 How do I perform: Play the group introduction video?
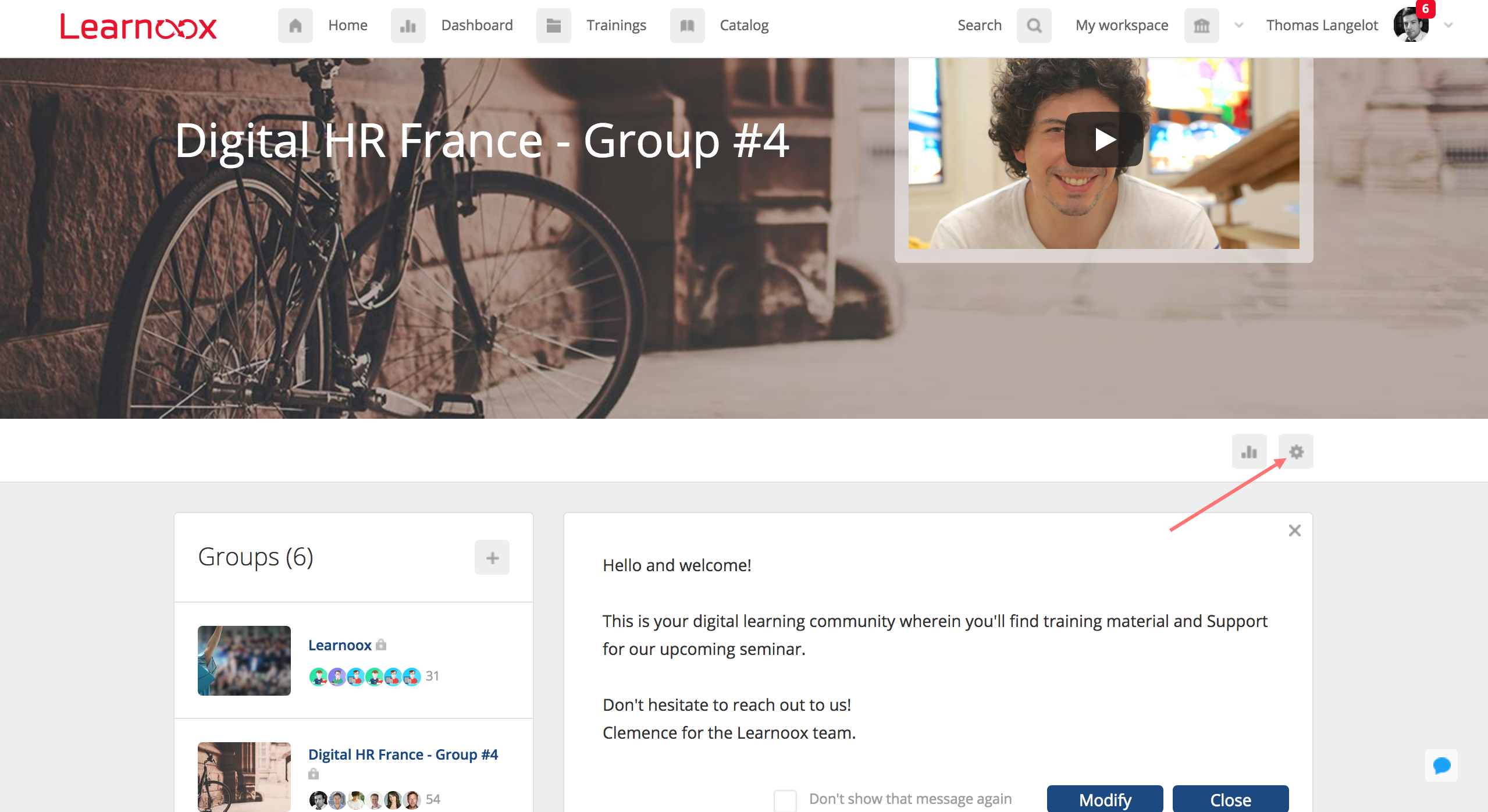(x=1103, y=140)
